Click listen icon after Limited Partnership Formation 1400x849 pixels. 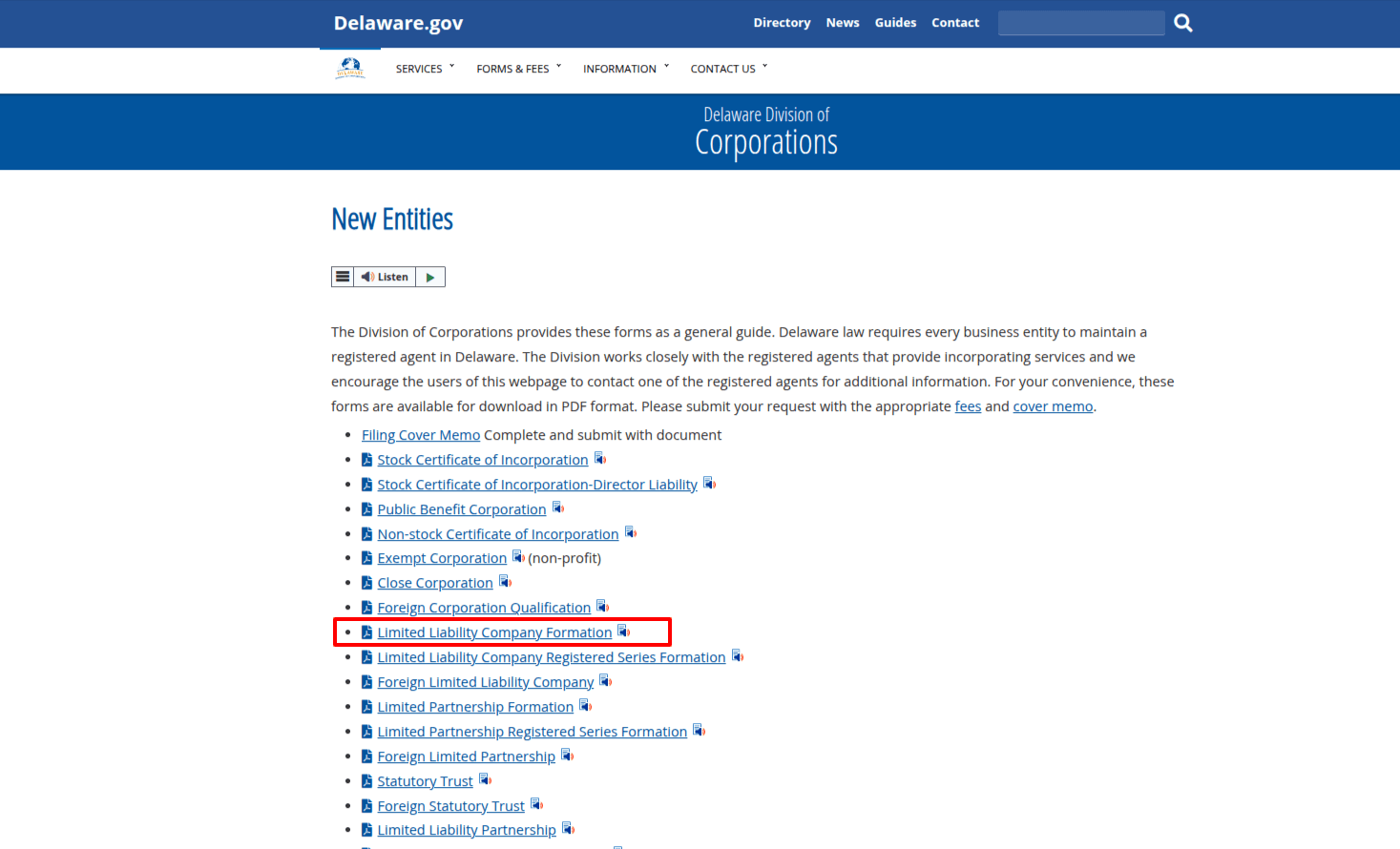point(586,706)
